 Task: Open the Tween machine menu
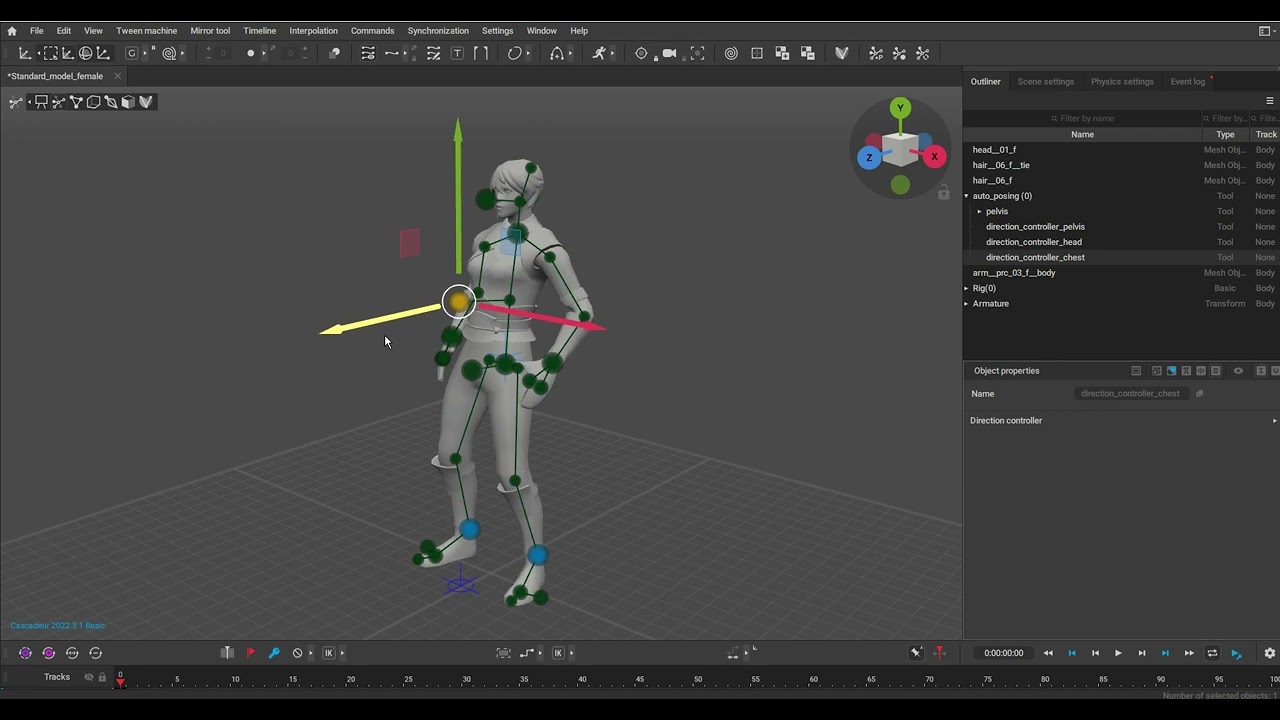click(x=146, y=31)
